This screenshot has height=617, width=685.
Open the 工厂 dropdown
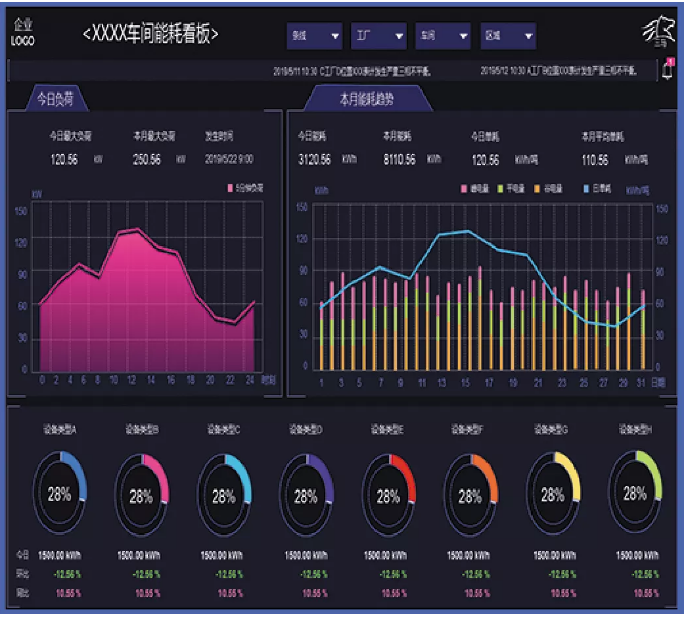[378, 37]
